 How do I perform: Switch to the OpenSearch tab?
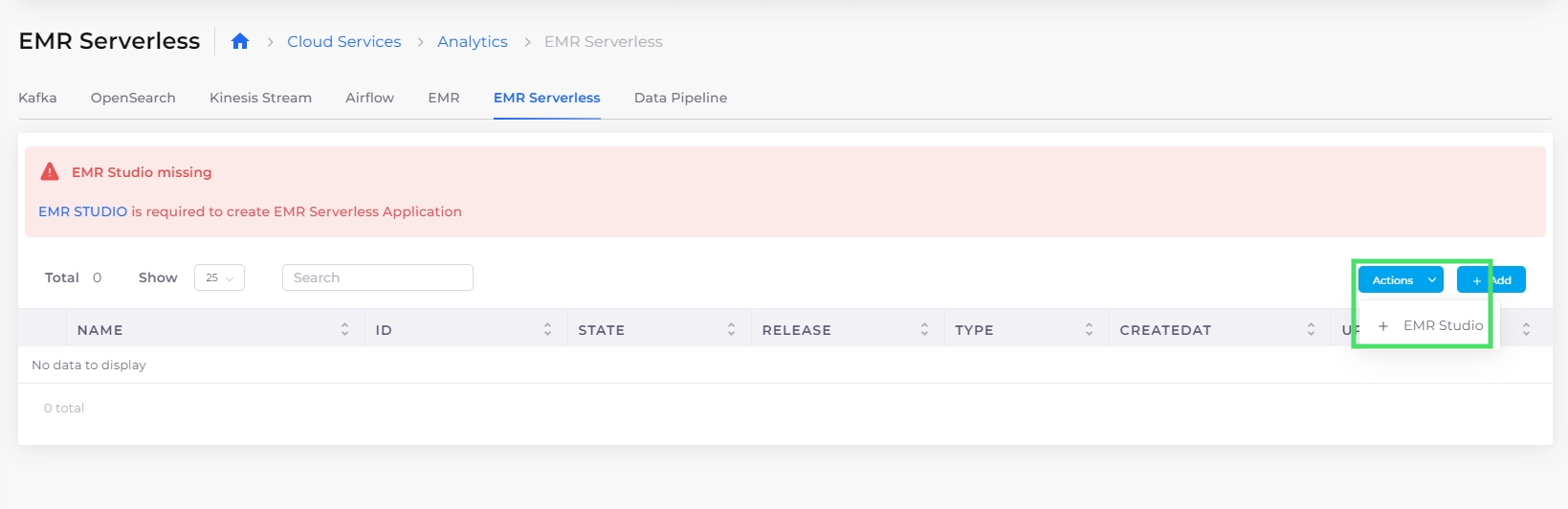click(133, 98)
